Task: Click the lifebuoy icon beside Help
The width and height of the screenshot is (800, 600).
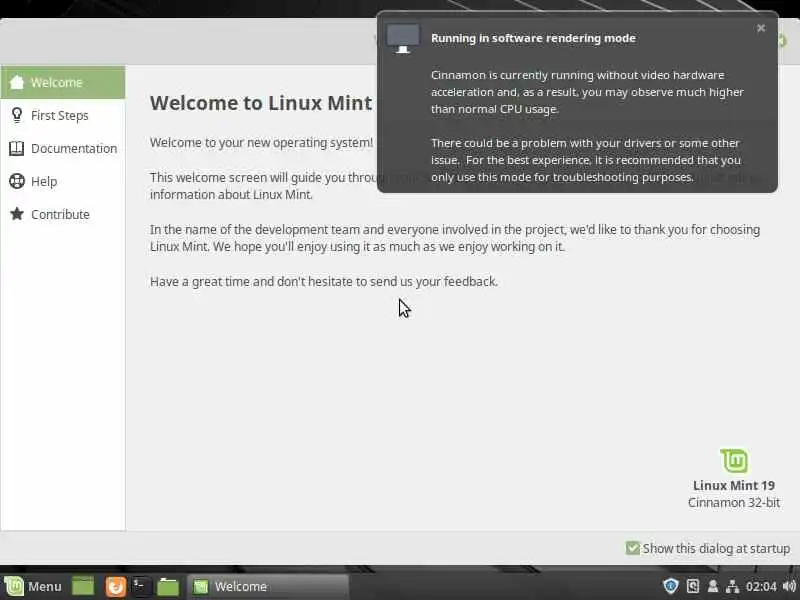Action: point(17,181)
